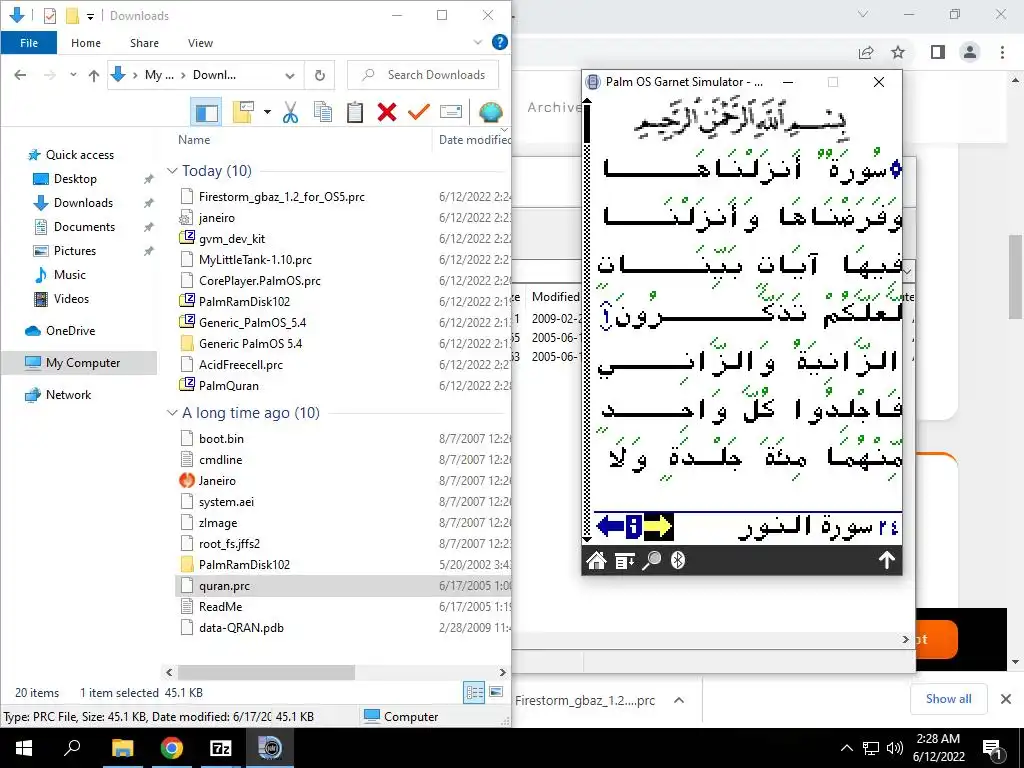Screen dimensions: 1024x768
Task: Open the Share ribbon tab
Action: point(144,43)
